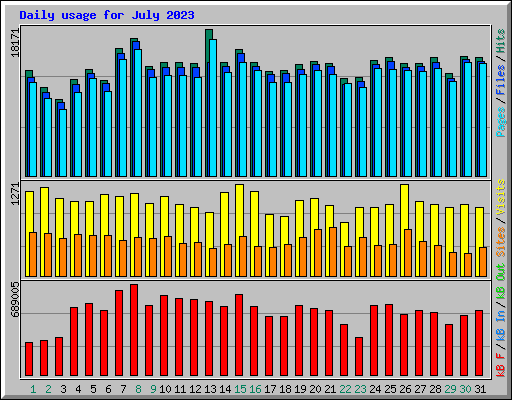512x400 pixels.
Task: Click the orange sites bar for day 1
Action: pyautogui.click(x=33, y=254)
